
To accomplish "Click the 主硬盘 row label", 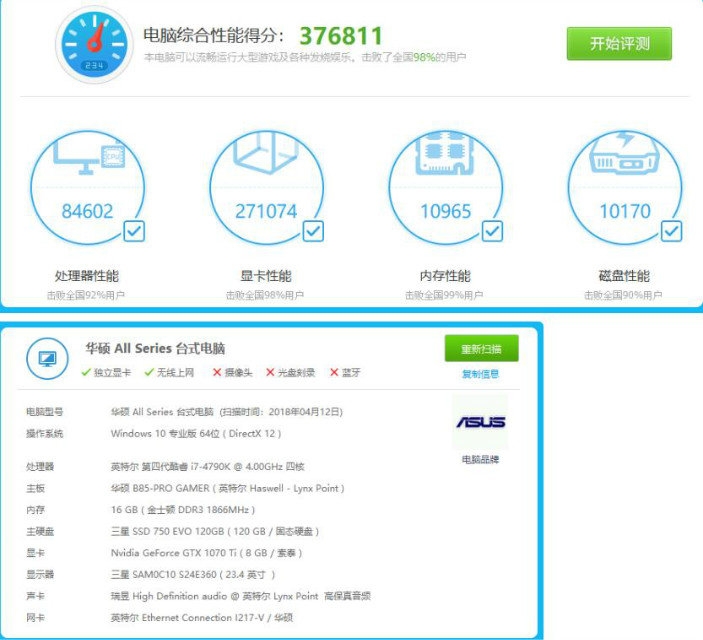I will point(40,531).
